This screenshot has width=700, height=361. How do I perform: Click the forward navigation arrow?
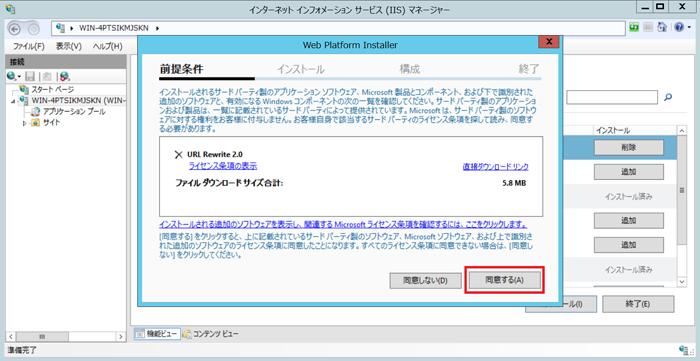(x=33, y=28)
